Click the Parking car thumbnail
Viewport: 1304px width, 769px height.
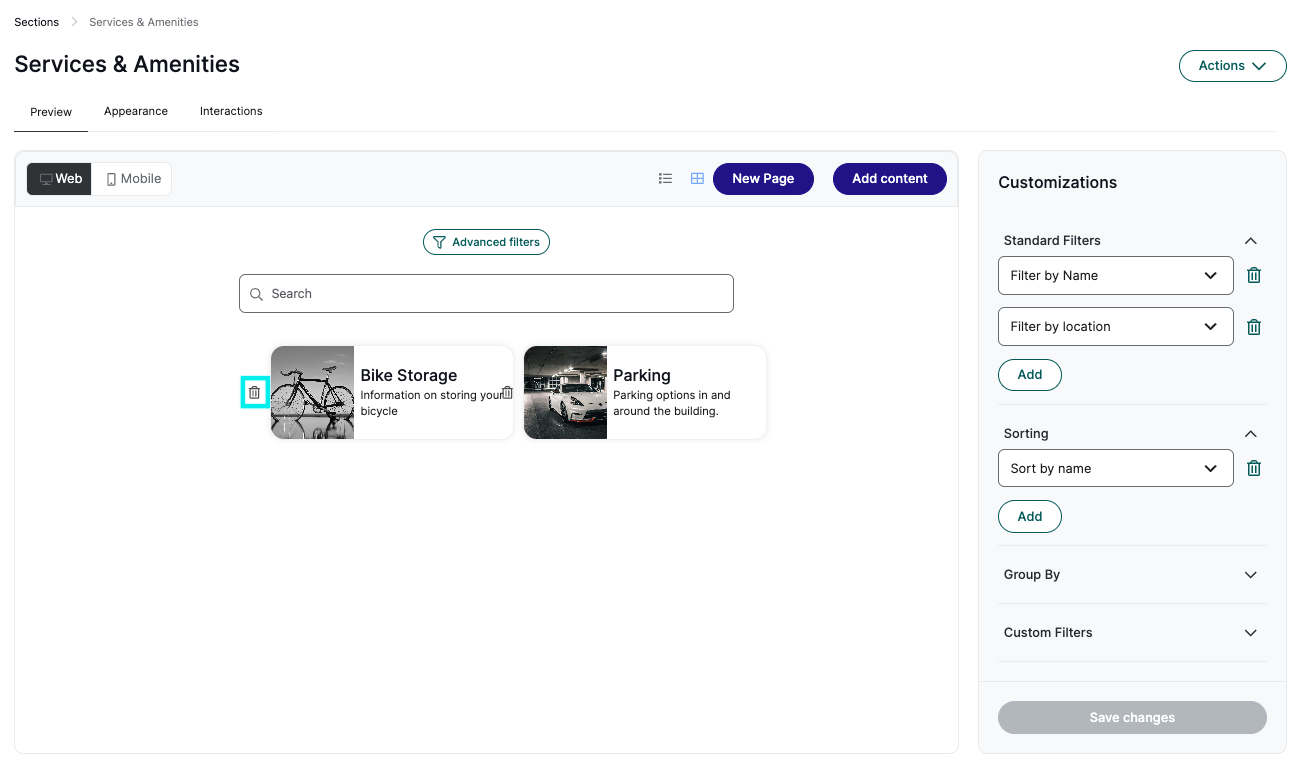(565, 393)
